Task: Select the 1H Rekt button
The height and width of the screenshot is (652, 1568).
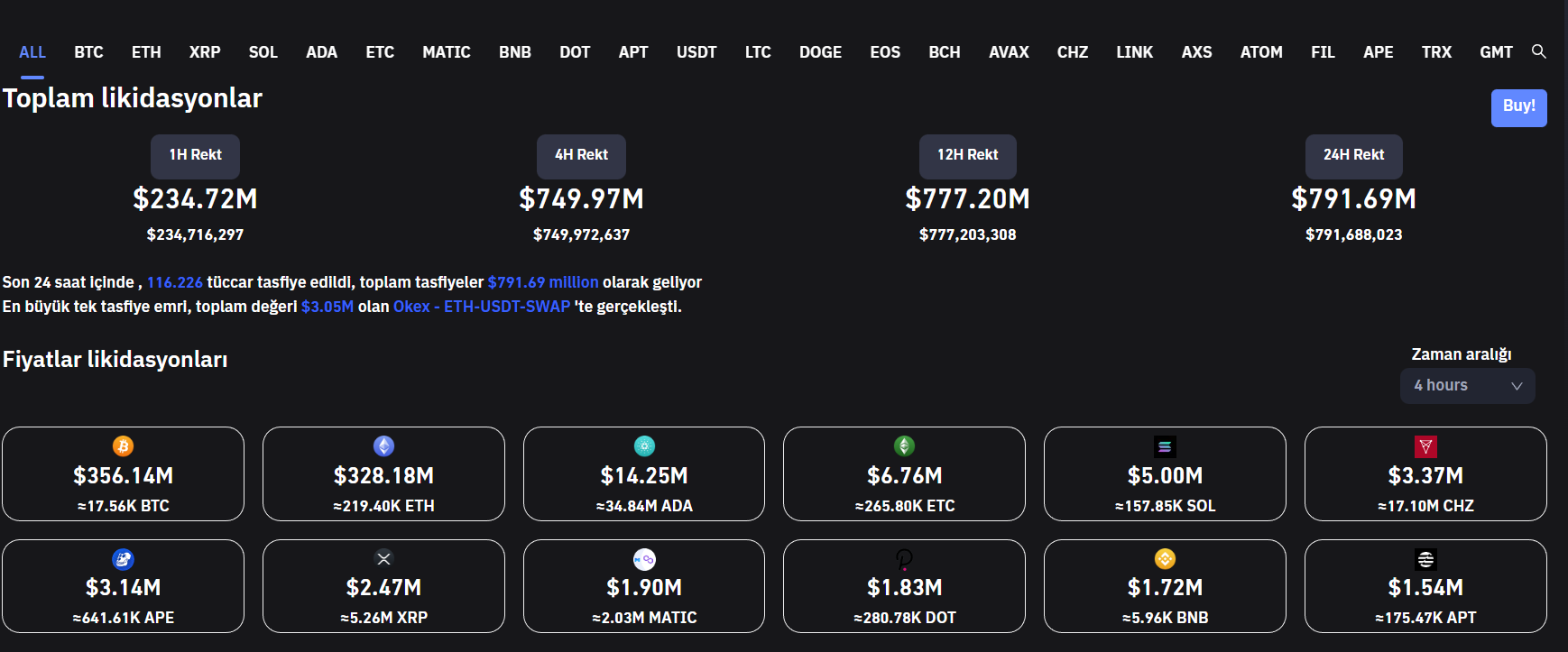Action: 195,156
